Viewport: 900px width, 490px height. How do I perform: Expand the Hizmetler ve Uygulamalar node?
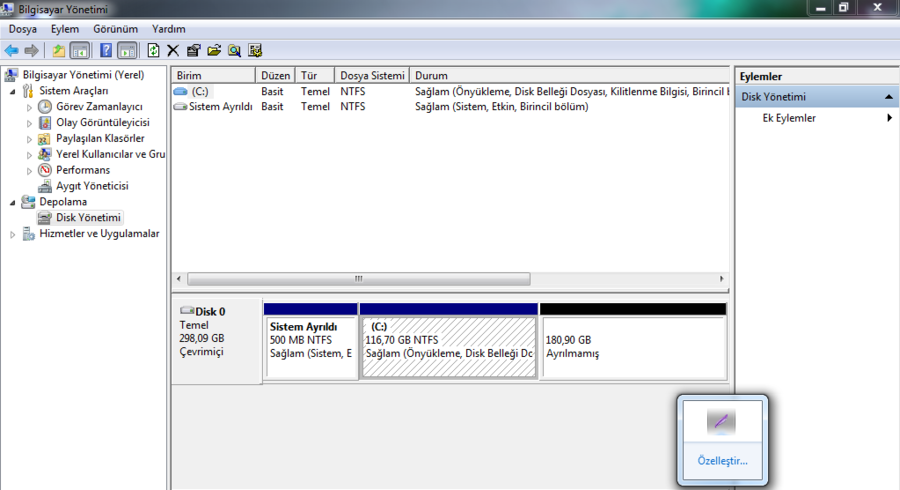click(x=12, y=234)
